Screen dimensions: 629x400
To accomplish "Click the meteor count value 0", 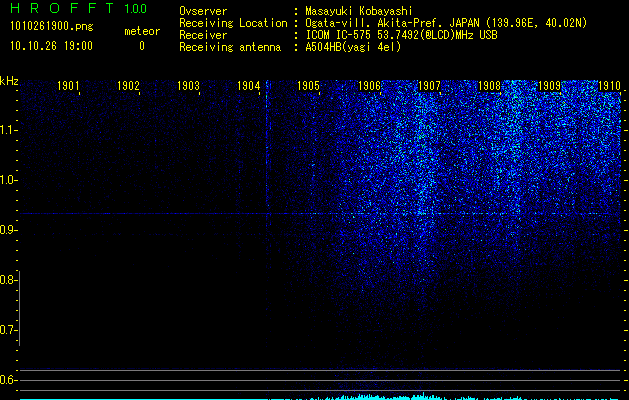I will coord(142,46).
